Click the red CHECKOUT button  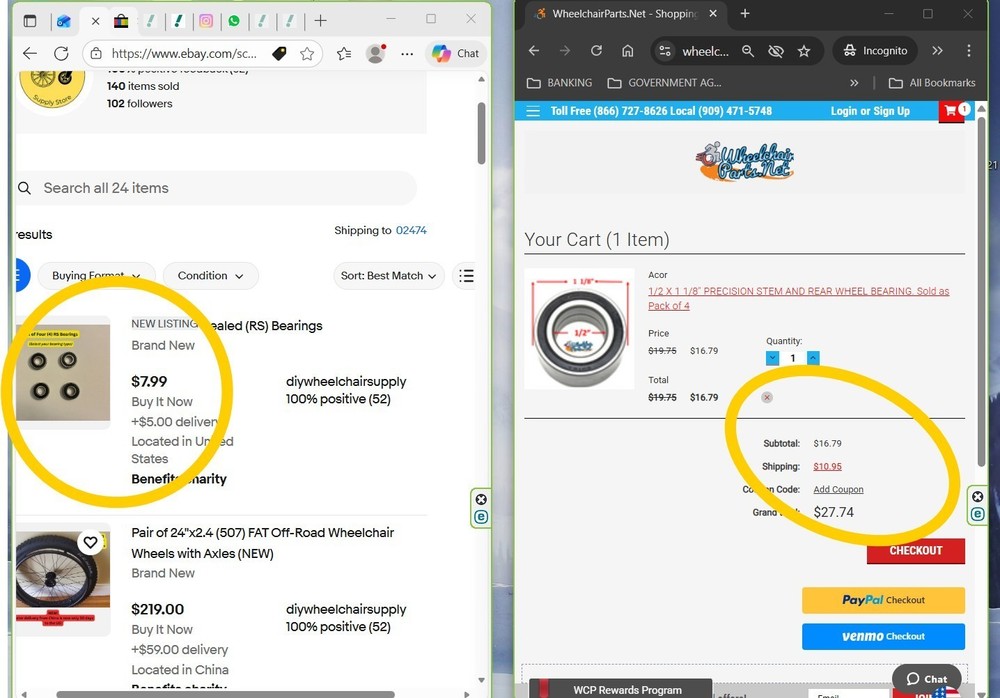tap(916, 551)
